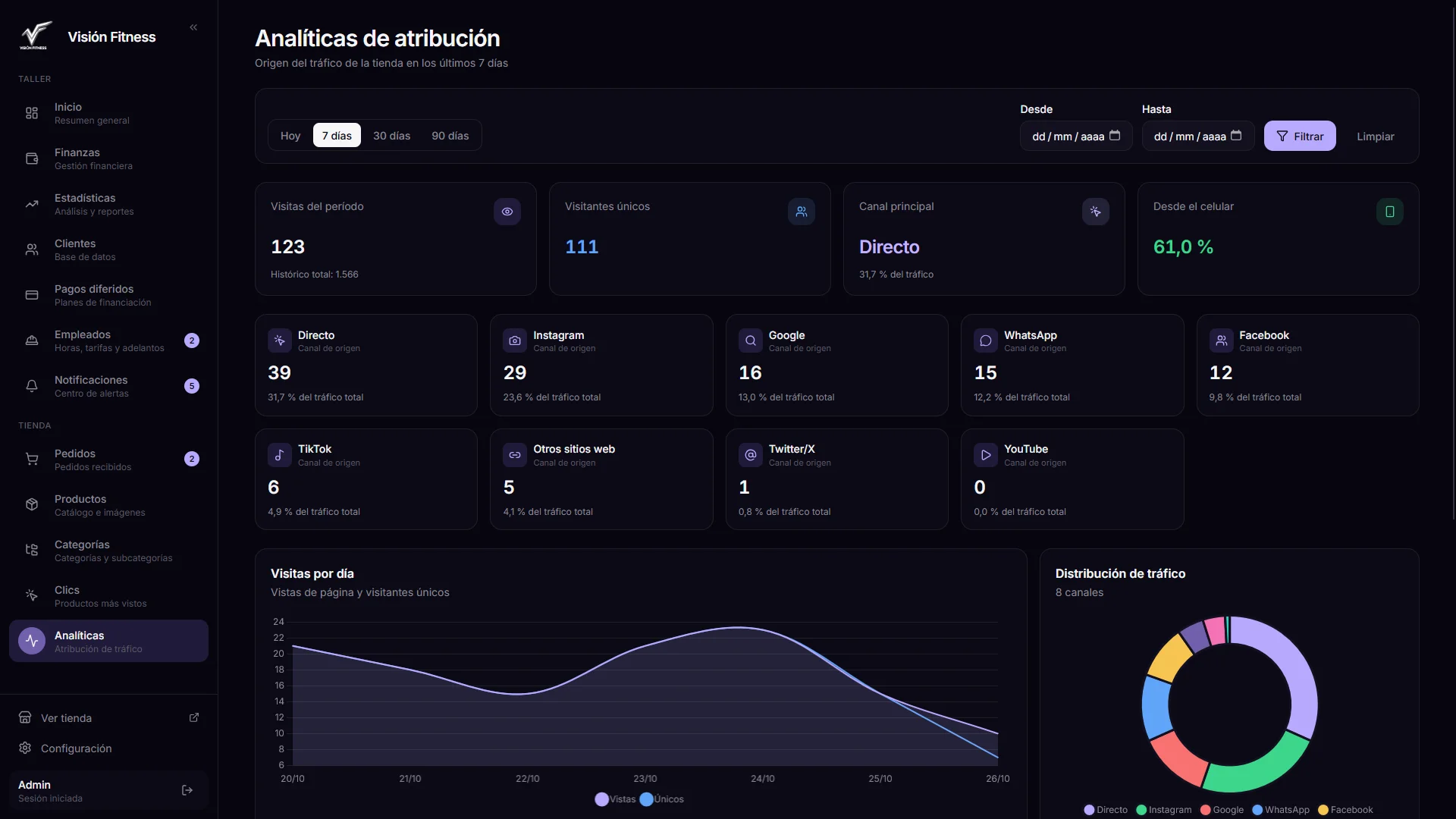
Task: Open Categorías tree icon
Action: (32, 551)
